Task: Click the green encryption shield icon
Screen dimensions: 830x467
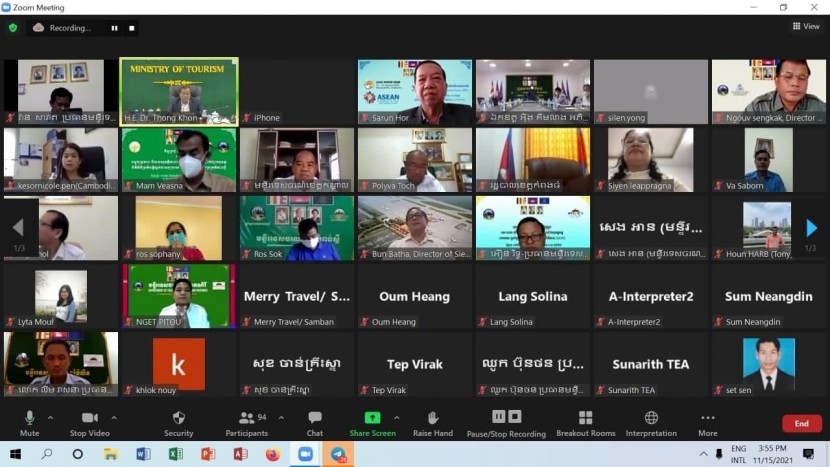Action: coord(13,28)
